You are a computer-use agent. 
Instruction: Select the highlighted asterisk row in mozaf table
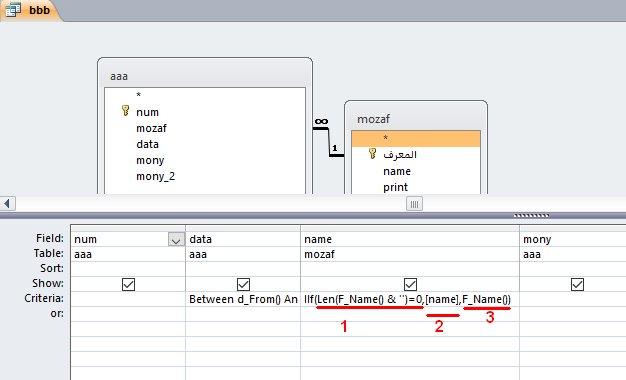416,139
